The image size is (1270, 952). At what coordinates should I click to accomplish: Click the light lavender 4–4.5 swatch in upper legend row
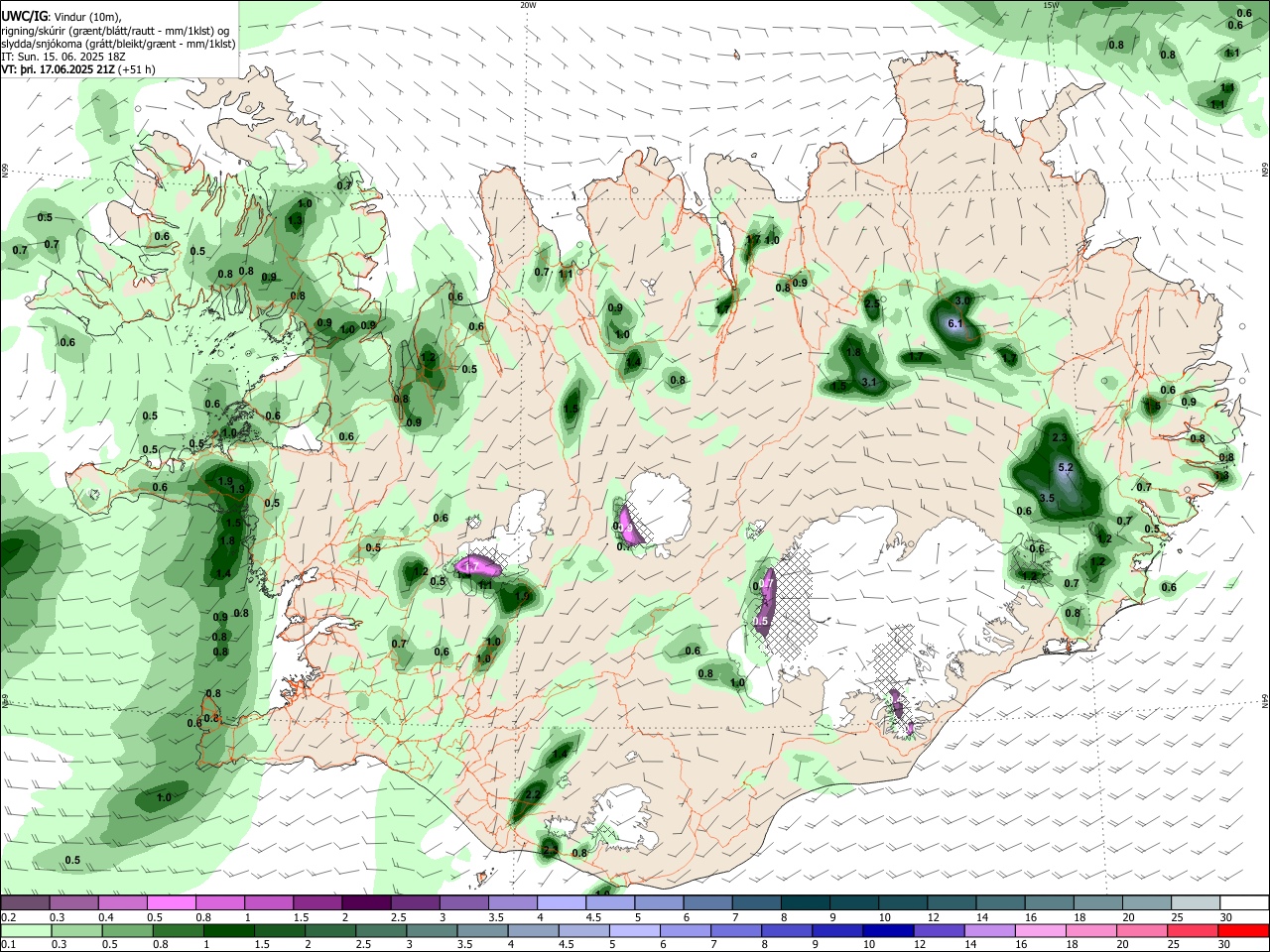click(x=561, y=903)
